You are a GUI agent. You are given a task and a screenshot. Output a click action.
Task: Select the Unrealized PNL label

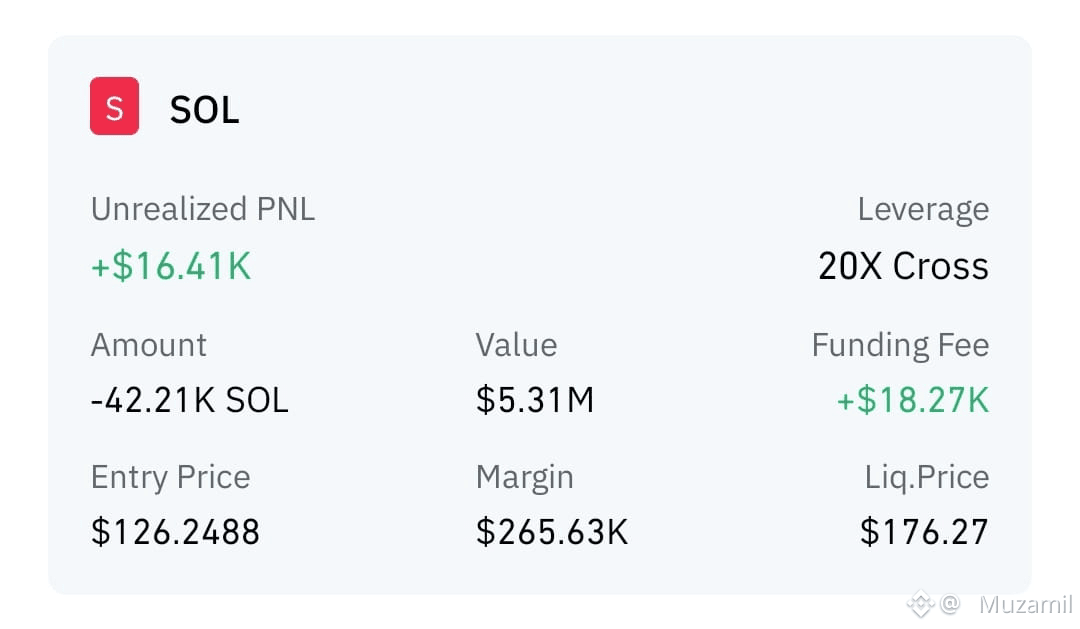pyautogui.click(x=202, y=209)
